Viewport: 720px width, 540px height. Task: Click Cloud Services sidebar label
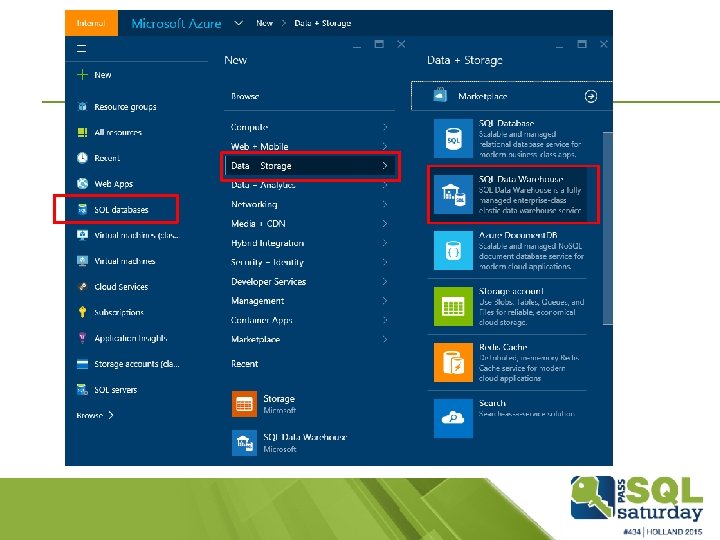point(121,287)
